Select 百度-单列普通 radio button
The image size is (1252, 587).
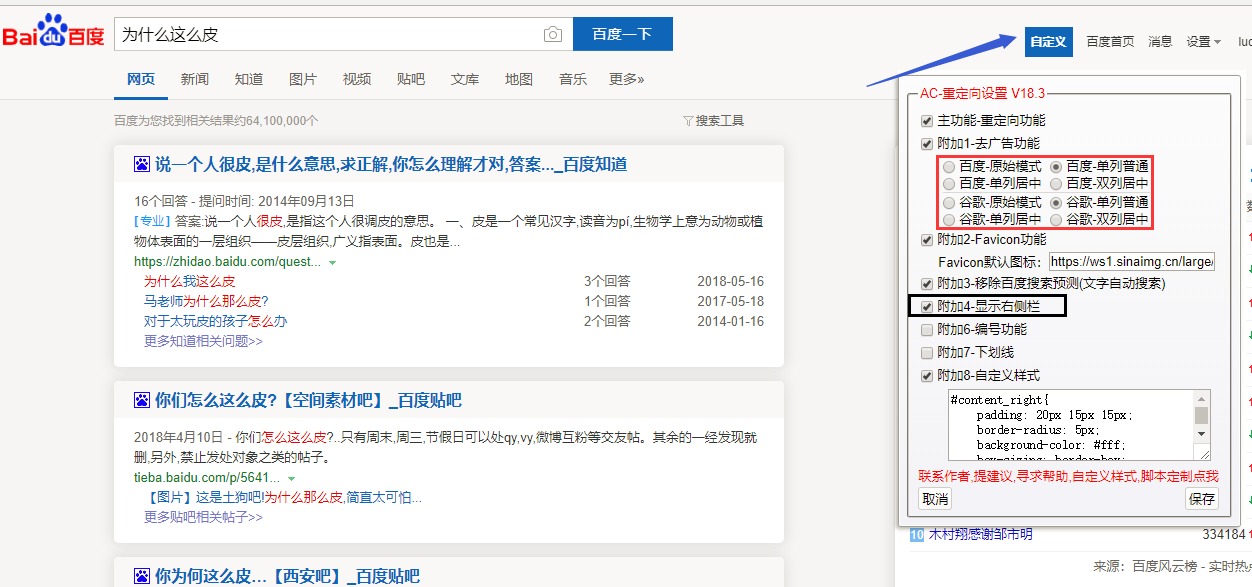(x=1056, y=167)
